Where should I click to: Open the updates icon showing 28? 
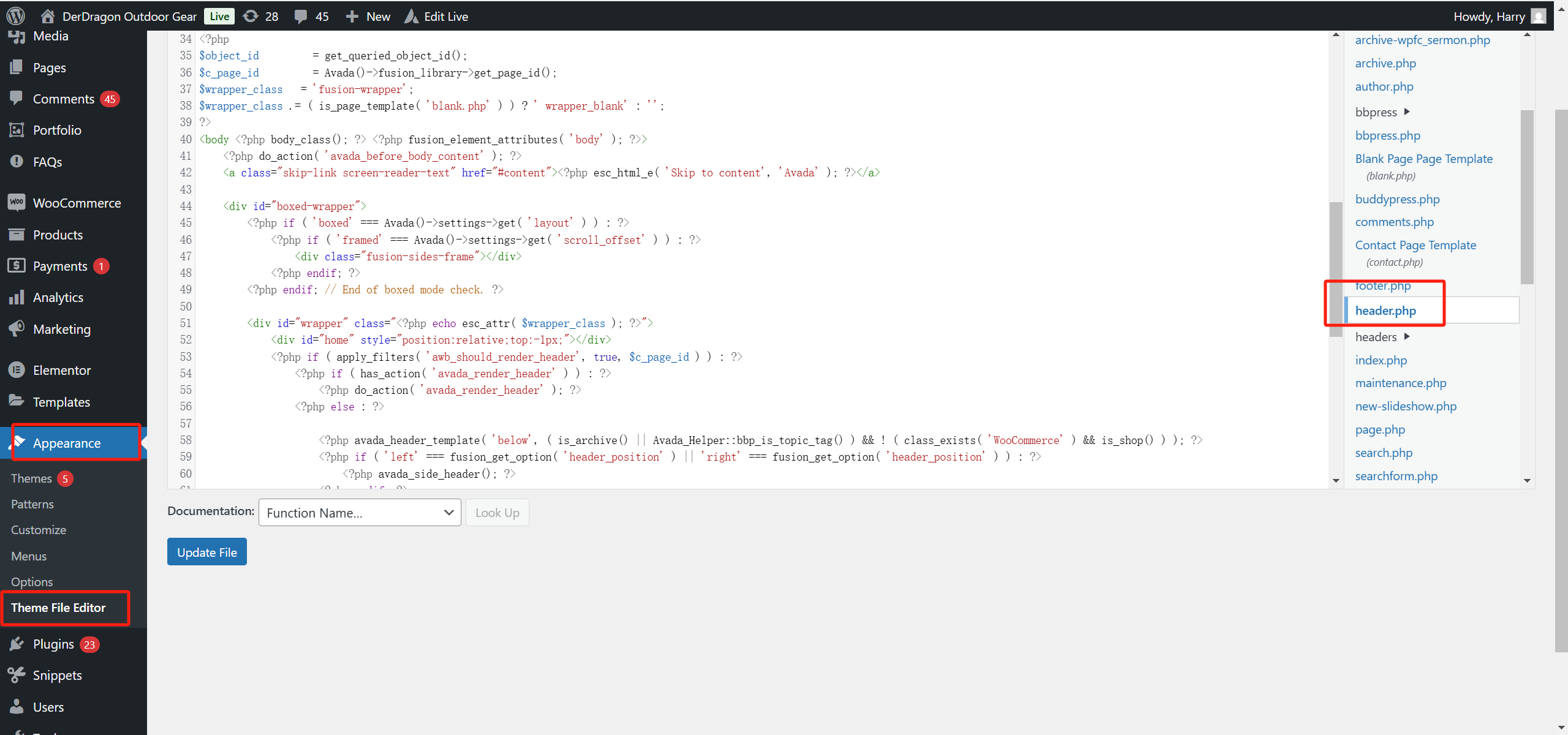251,16
